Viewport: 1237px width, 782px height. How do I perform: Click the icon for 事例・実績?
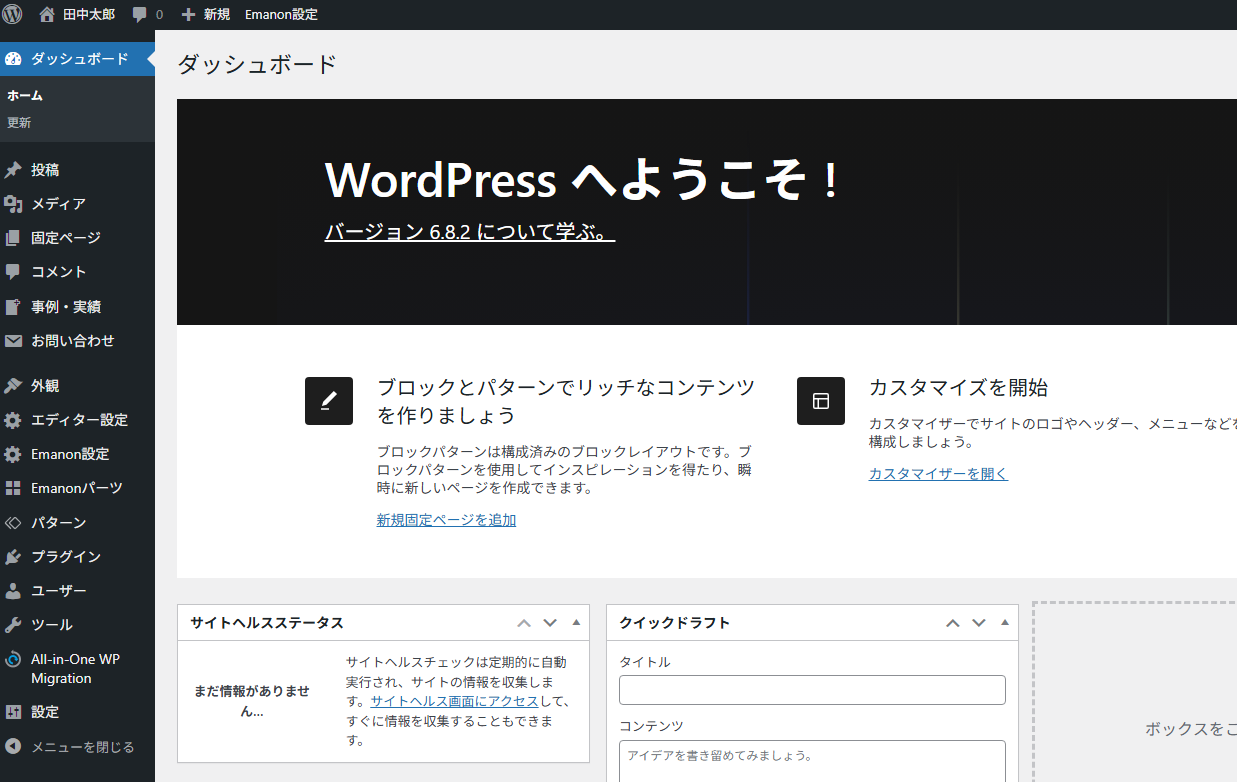pos(13,307)
